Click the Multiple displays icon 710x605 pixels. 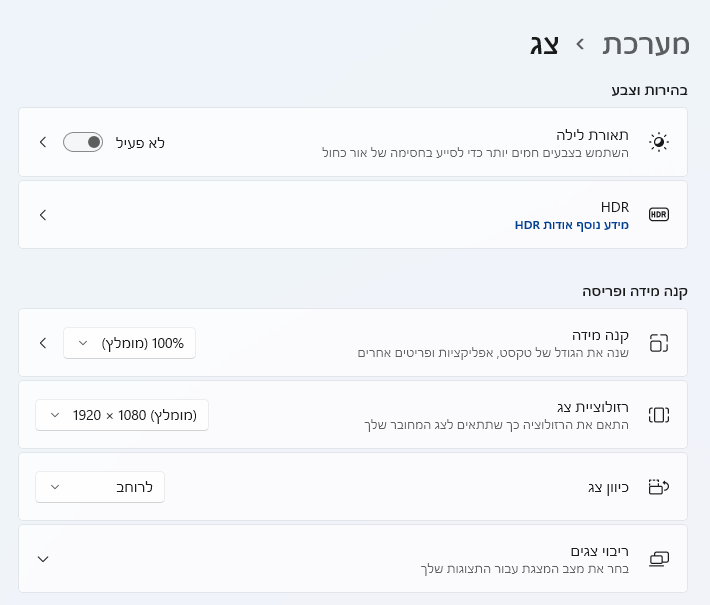[658, 558]
